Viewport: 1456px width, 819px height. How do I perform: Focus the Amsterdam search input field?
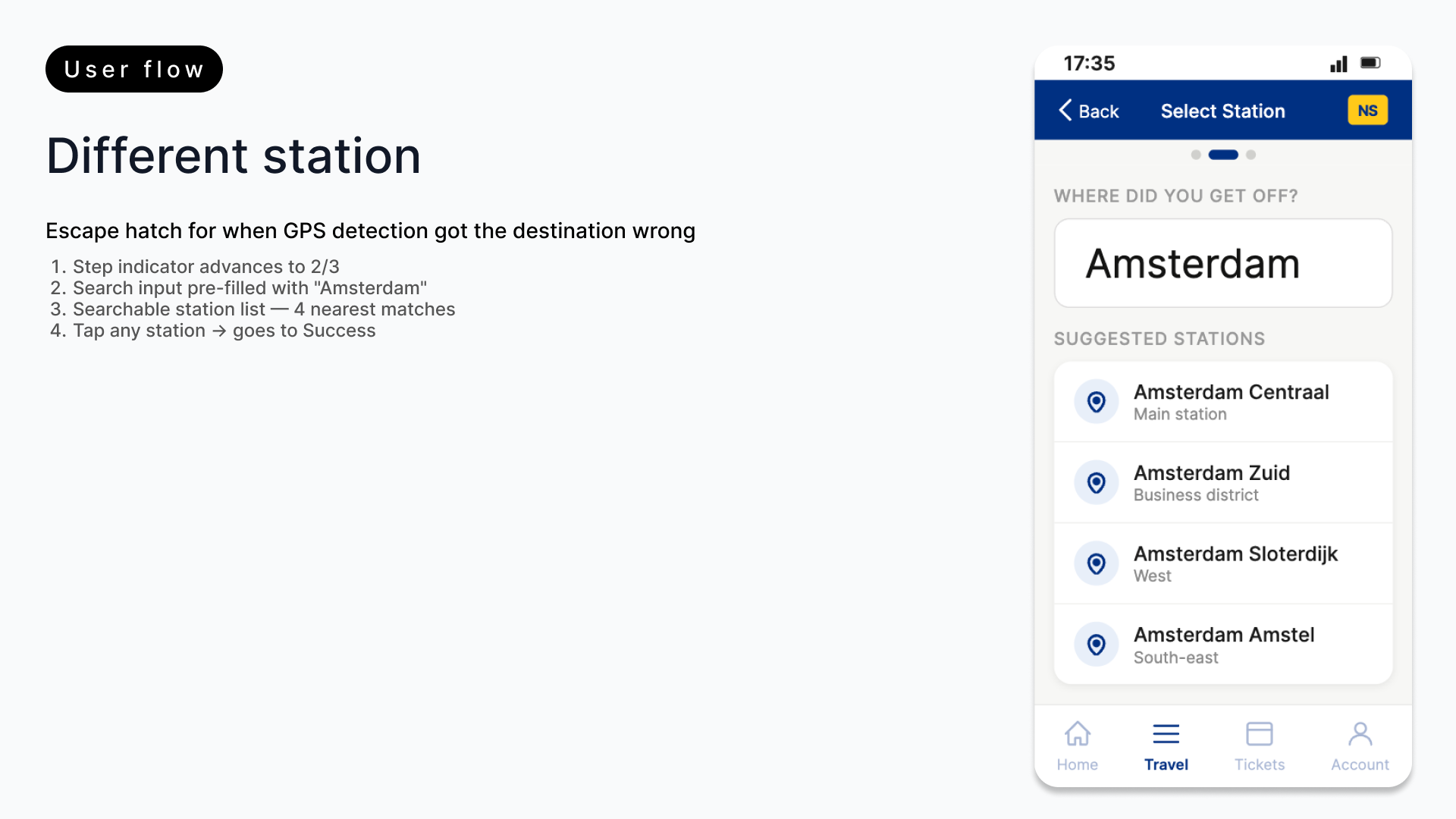(x=1223, y=263)
